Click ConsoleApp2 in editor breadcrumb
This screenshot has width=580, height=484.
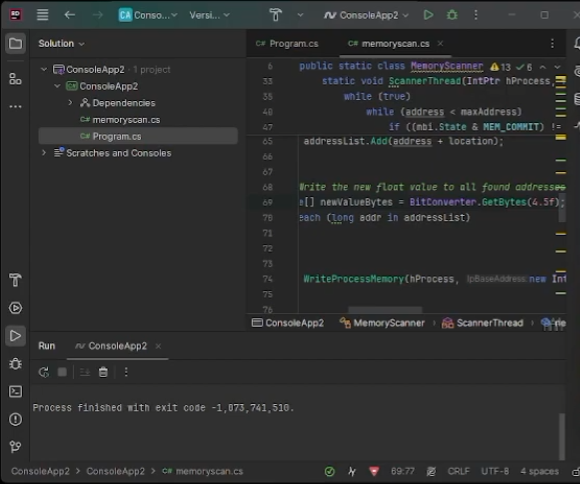(x=288, y=323)
